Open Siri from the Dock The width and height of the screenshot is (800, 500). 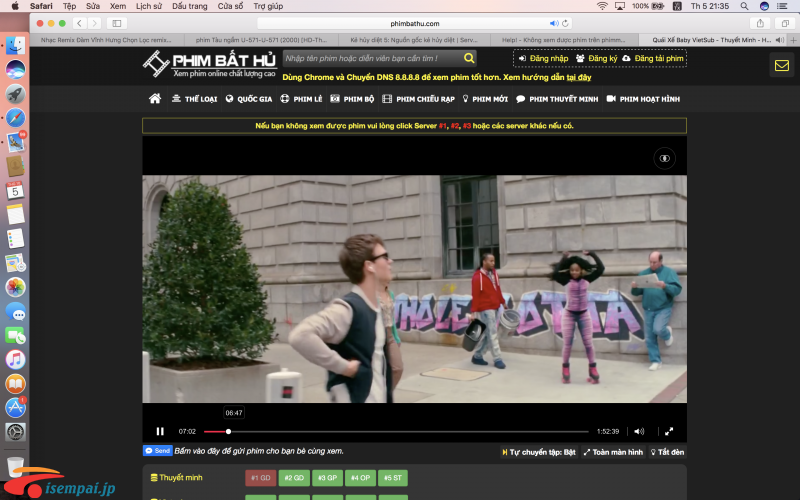[x=15, y=69]
